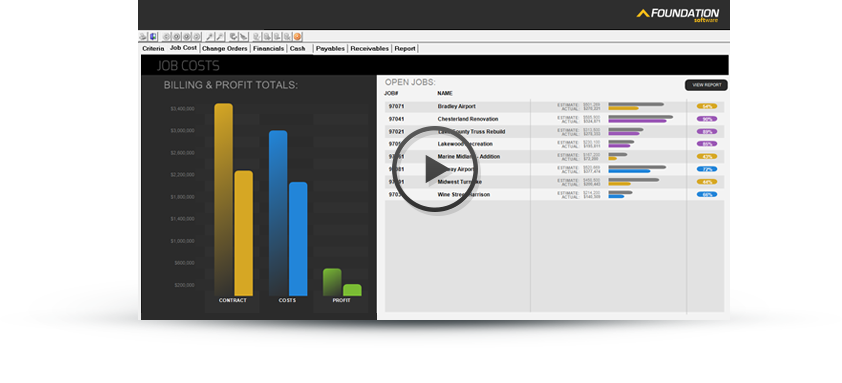Click the Foundation Software logo
This screenshot has width=842, height=383.
tap(678, 15)
